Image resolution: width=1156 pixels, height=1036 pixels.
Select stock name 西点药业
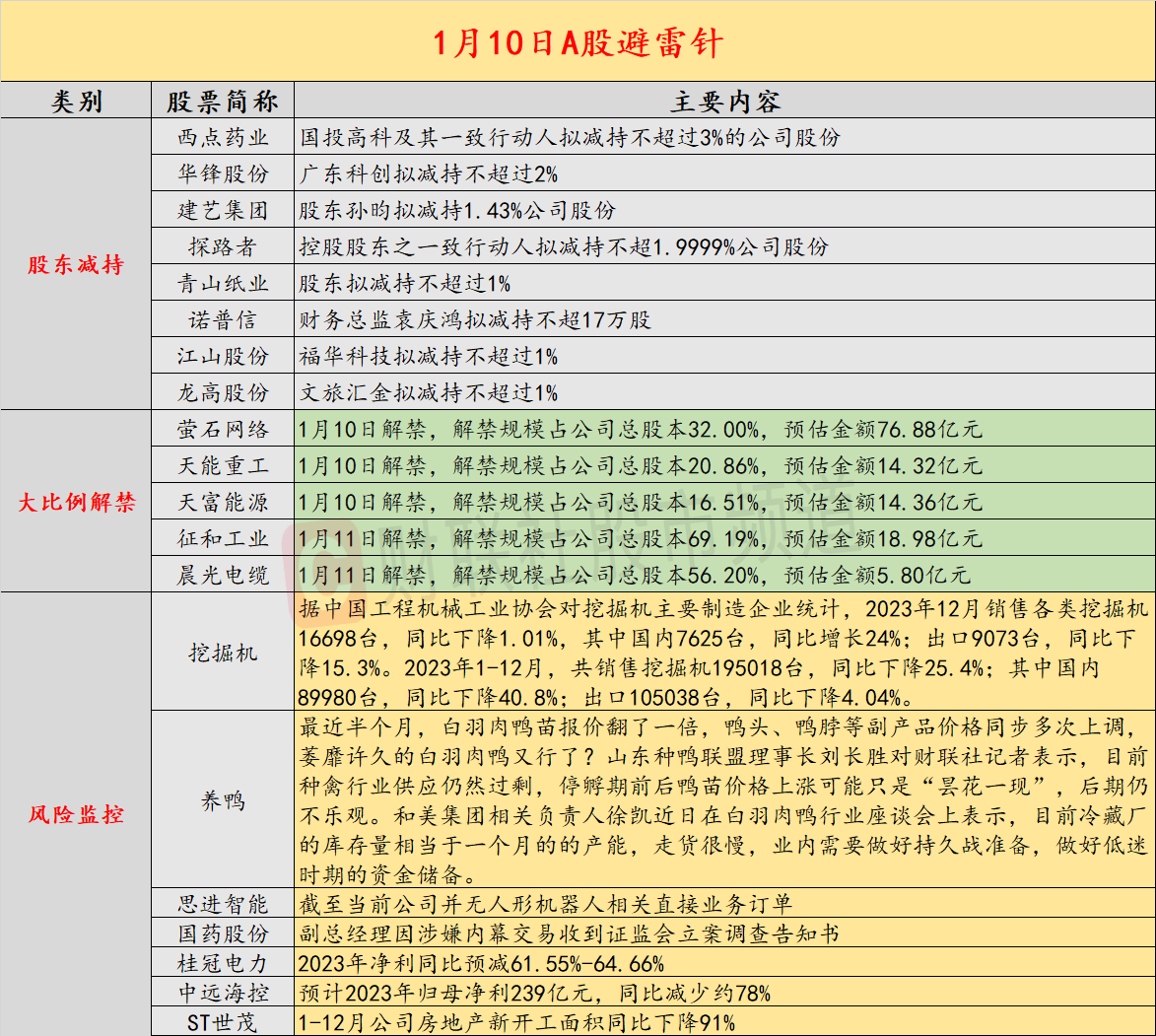coord(223,137)
